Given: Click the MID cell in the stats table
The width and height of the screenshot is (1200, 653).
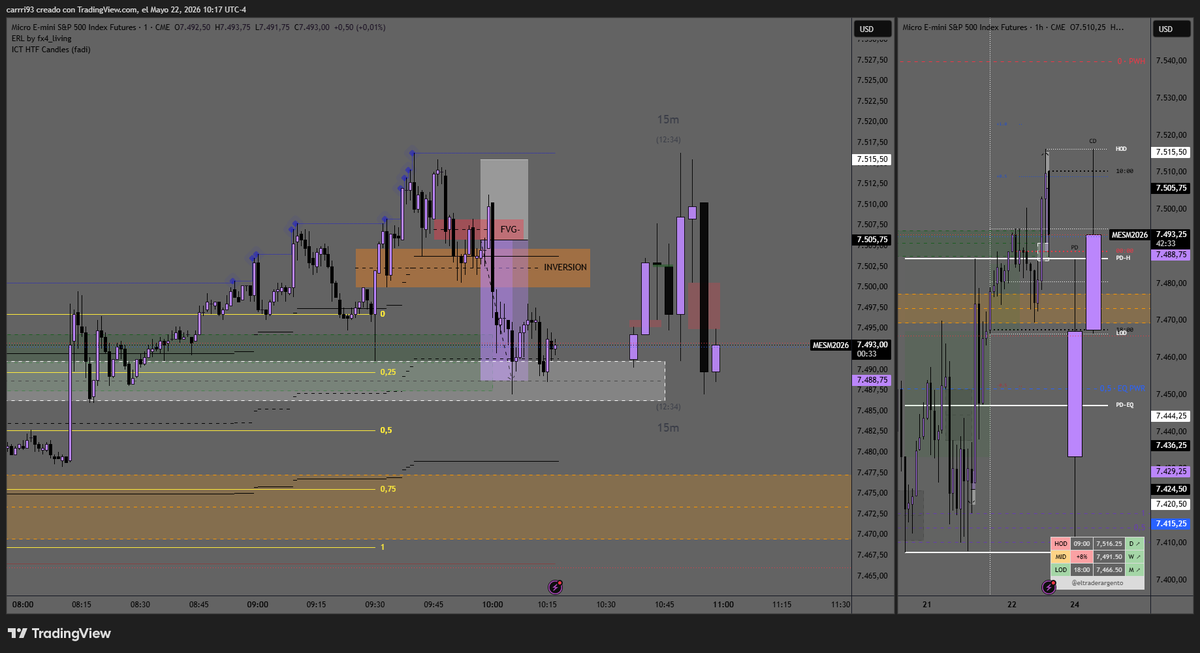Looking at the screenshot, I should [x=1060, y=556].
